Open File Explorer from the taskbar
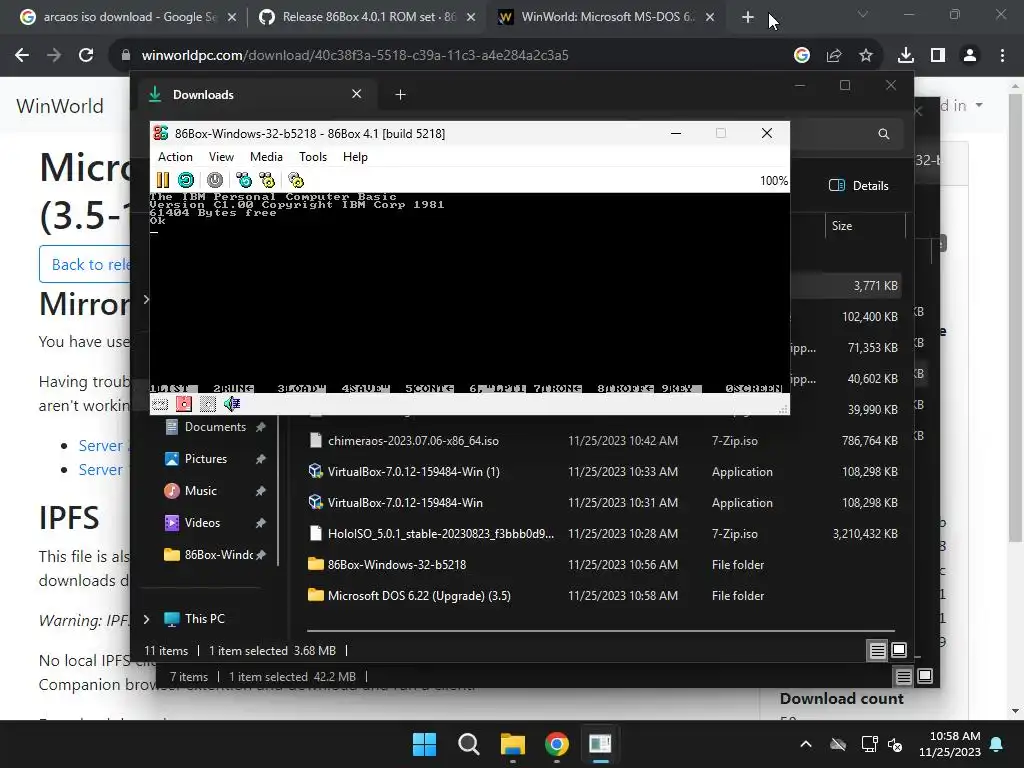1024x768 pixels. pyautogui.click(x=513, y=744)
